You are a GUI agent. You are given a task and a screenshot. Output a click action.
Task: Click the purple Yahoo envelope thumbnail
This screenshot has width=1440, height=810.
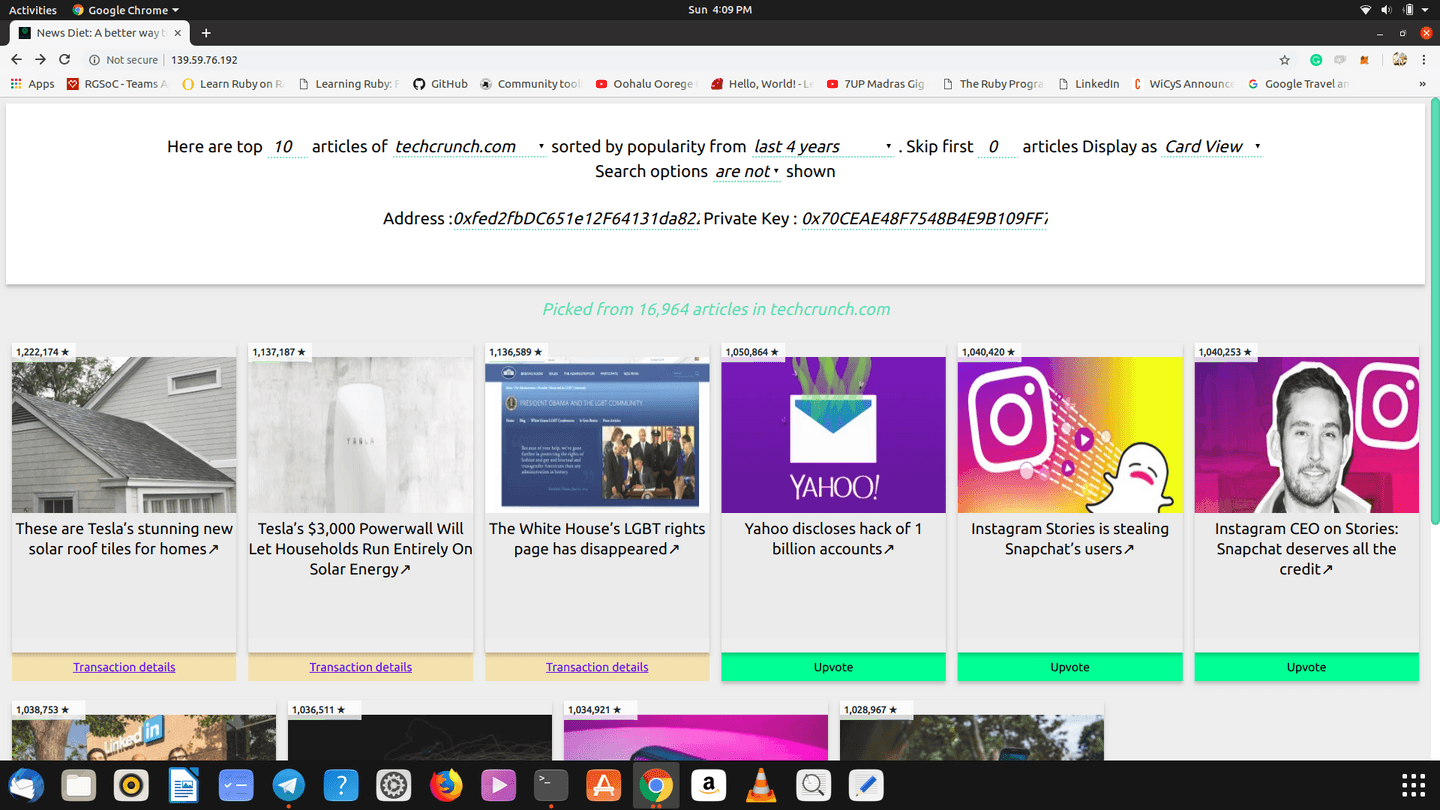pyautogui.click(x=833, y=435)
